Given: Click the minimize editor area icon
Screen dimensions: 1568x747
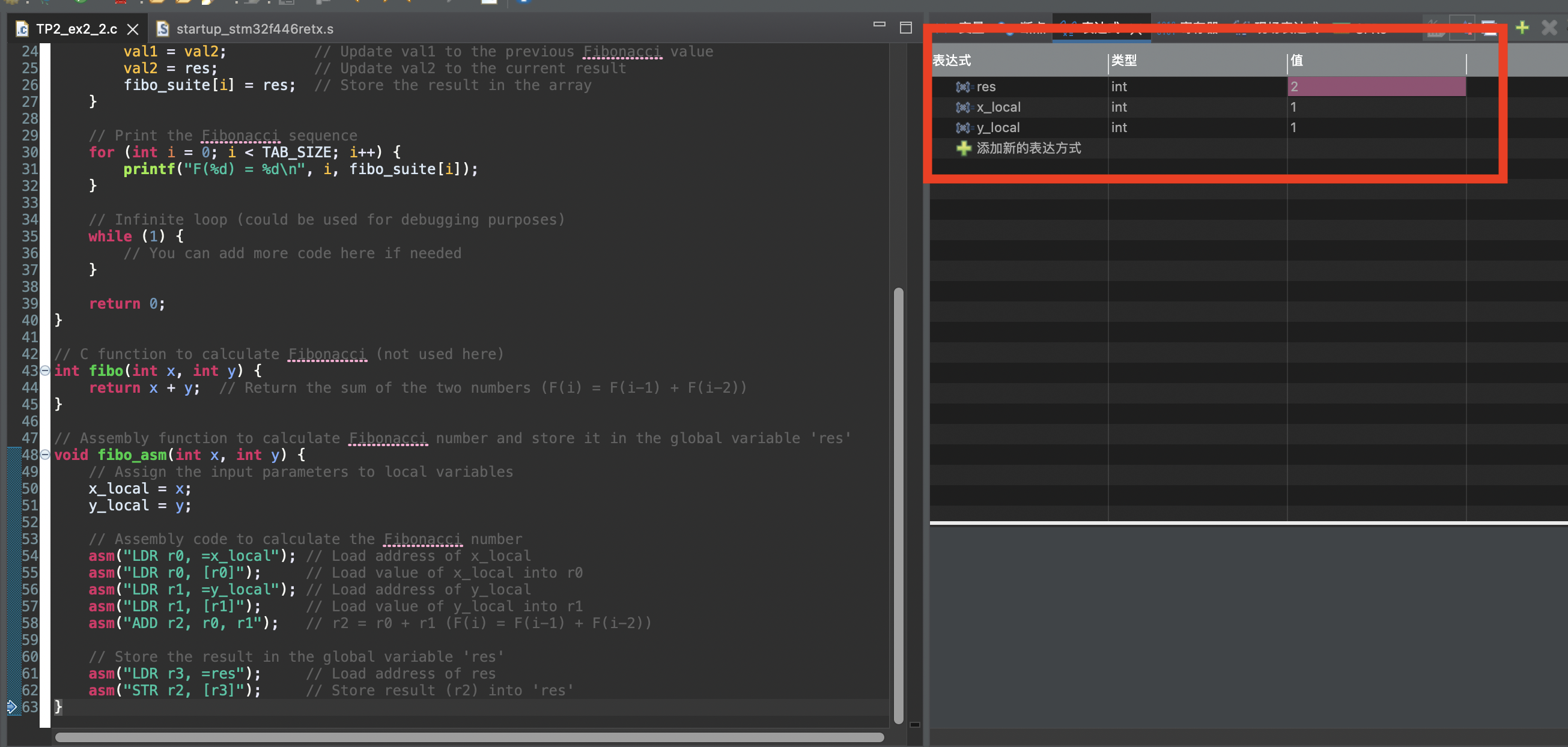Looking at the screenshot, I should point(879,25).
